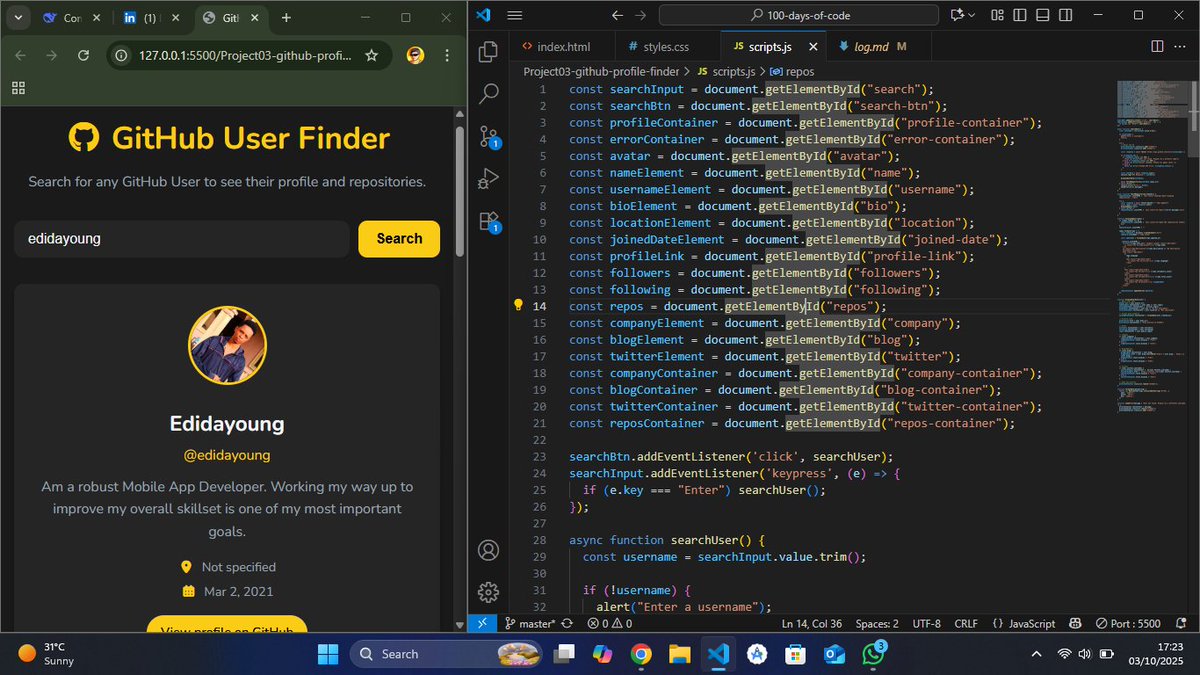Switch to the LinkedIn Chrome tab

[150, 18]
